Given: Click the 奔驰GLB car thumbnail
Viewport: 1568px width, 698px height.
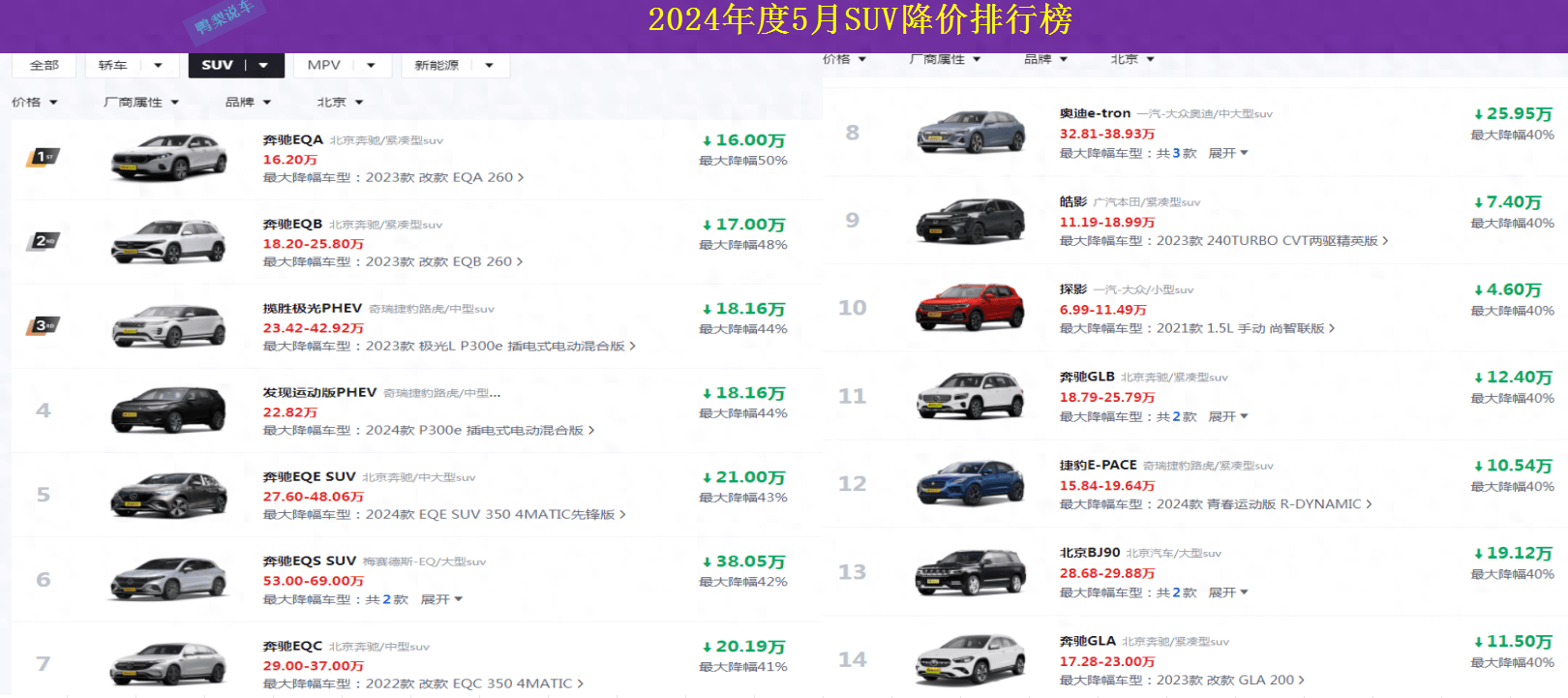Looking at the screenshot, I should coord(971,395).
